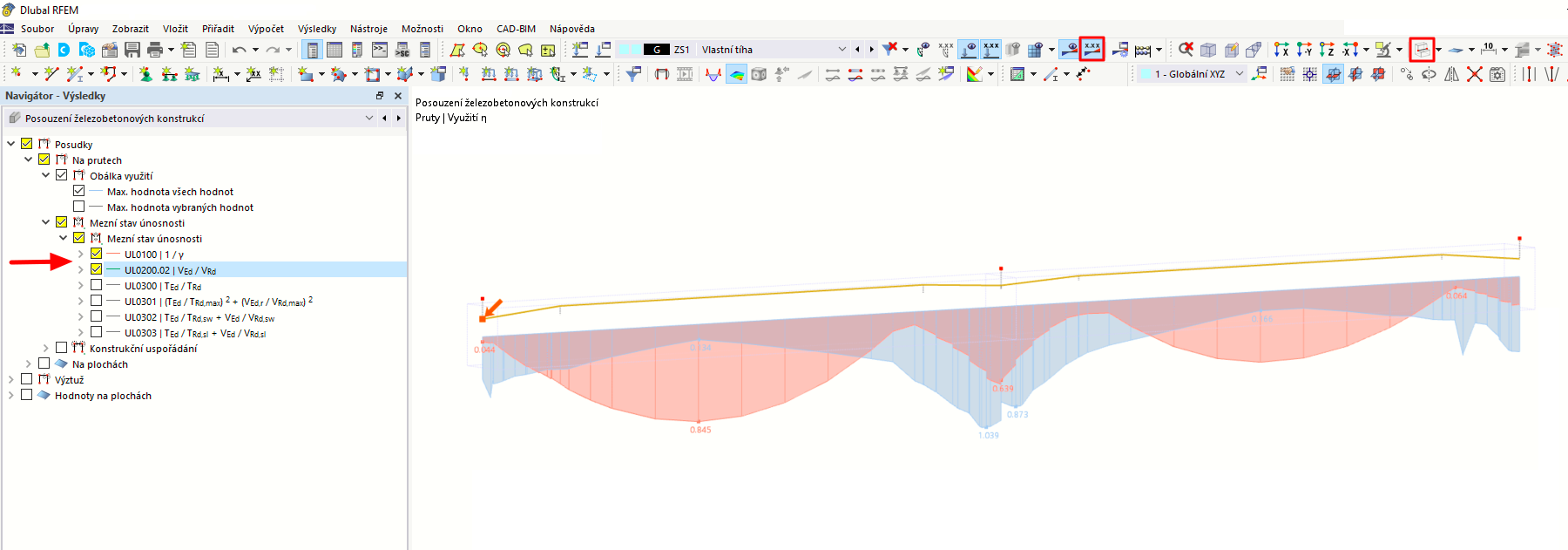This screenshot has width=1568, height=550.
Task: Click the wireframe cube display icon
Action: click(x=1208, y=50)
